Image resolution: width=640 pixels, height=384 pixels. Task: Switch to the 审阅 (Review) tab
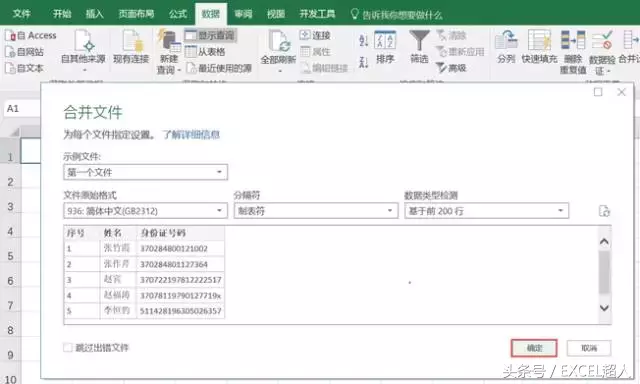click(244, 14)
